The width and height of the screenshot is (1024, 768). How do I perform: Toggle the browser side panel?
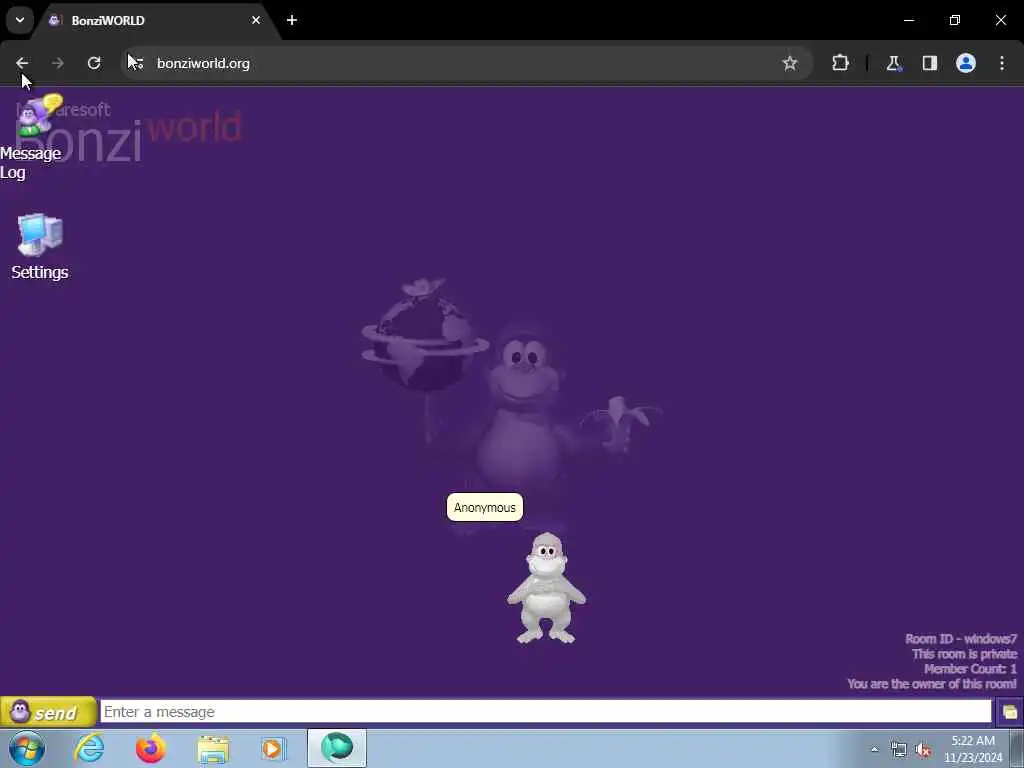(929, 63)
